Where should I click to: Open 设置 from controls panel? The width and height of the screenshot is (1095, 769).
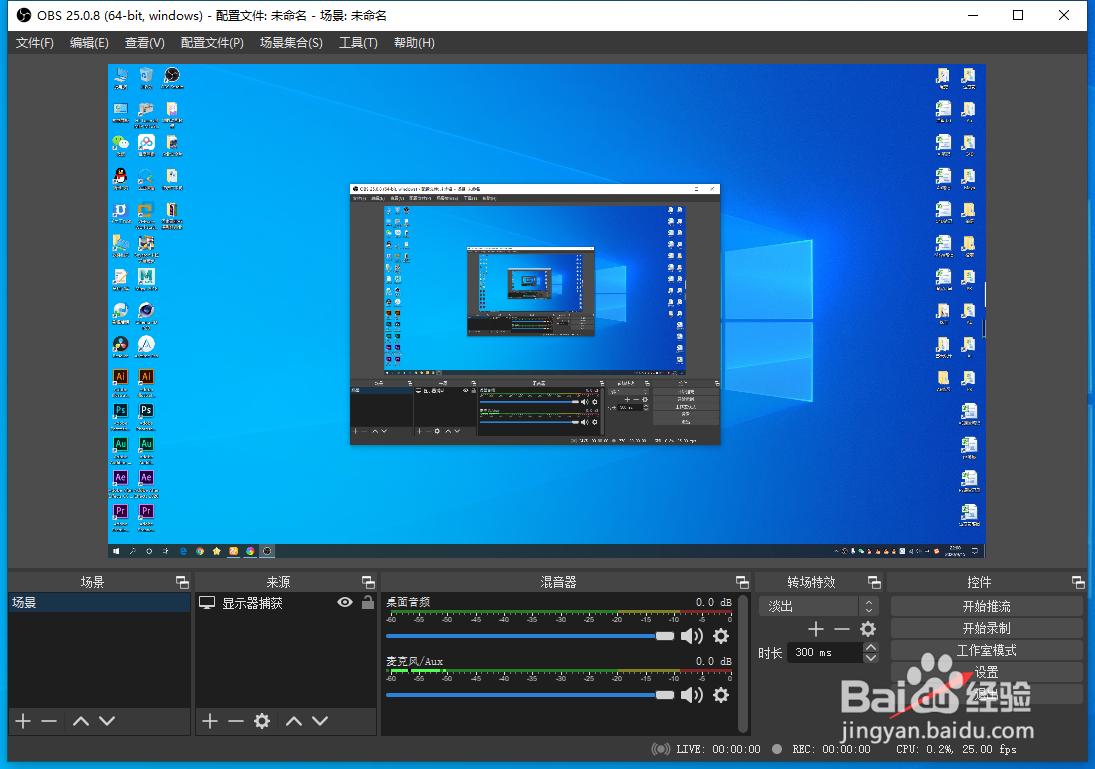tap(987, 672)
